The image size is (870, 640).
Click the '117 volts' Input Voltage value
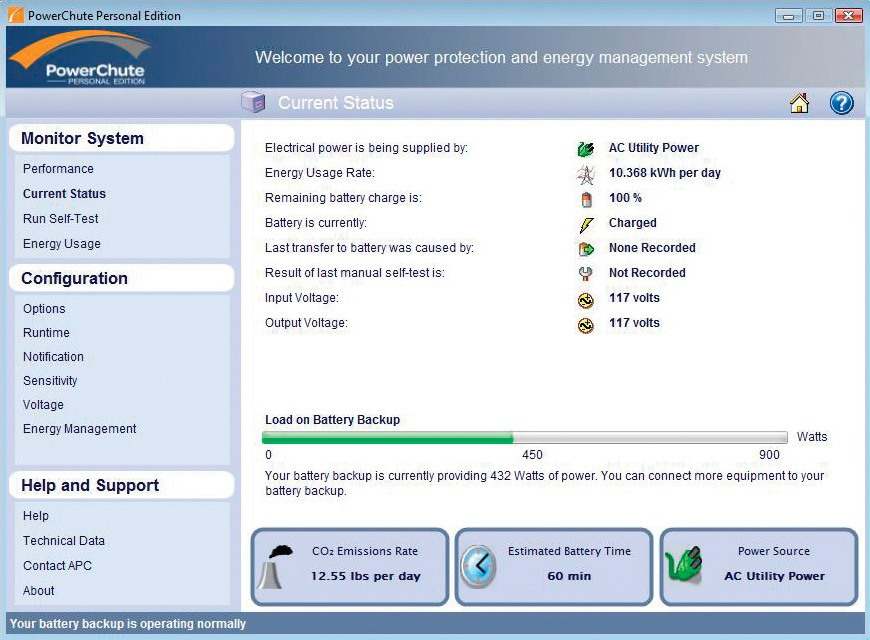click(x=634, y=298)
